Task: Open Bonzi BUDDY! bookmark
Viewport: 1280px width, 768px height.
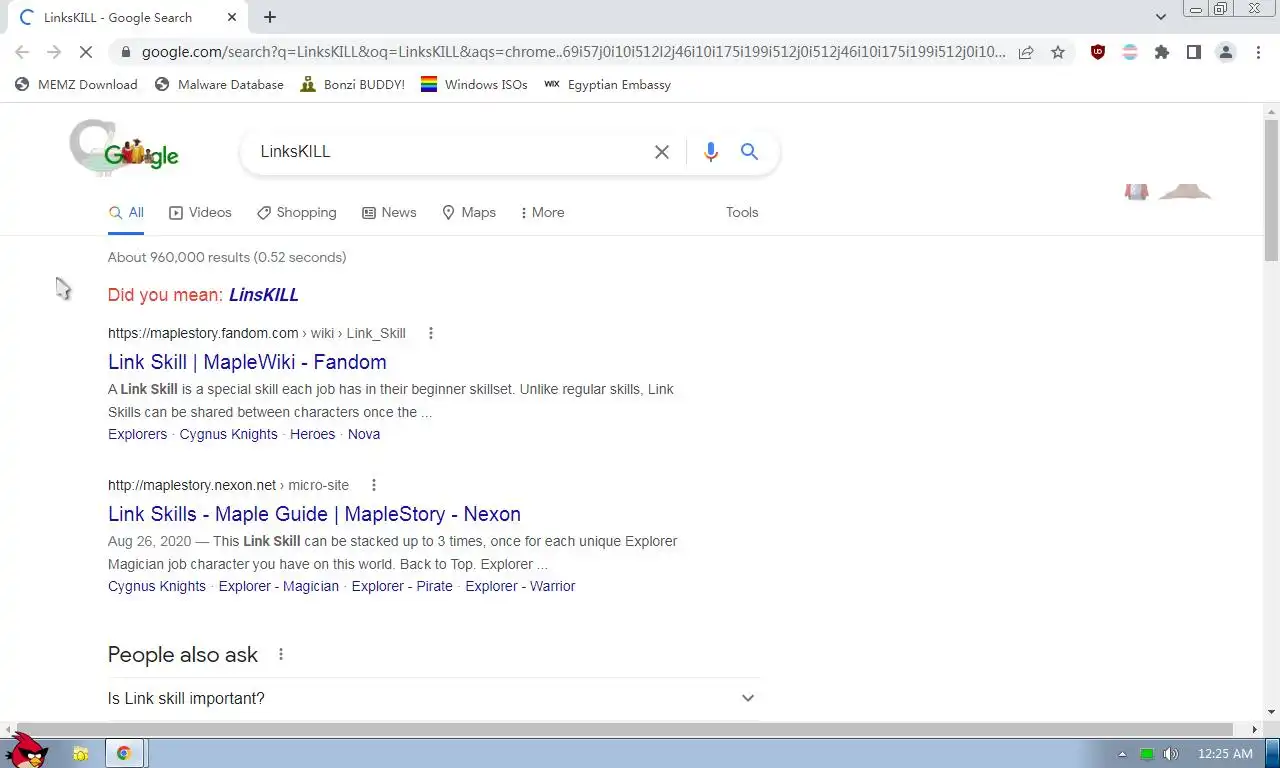Action: coord(352,85)
